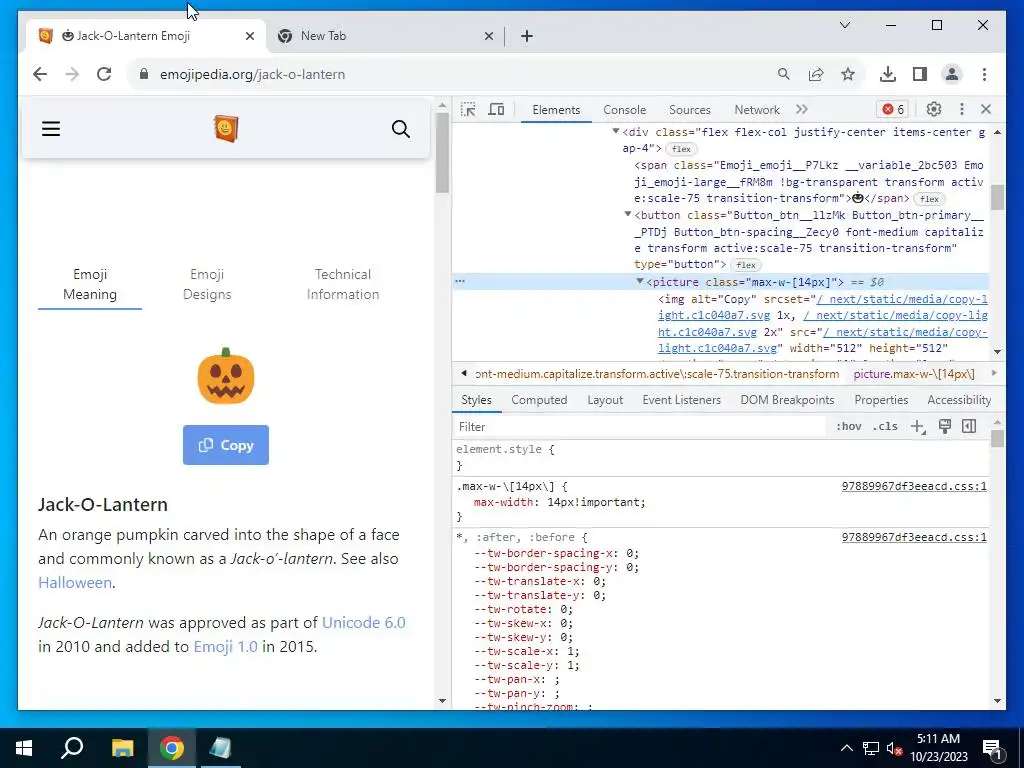1024x768 pixels.
Task: Open the Layout tab
Action: point(605,400)
